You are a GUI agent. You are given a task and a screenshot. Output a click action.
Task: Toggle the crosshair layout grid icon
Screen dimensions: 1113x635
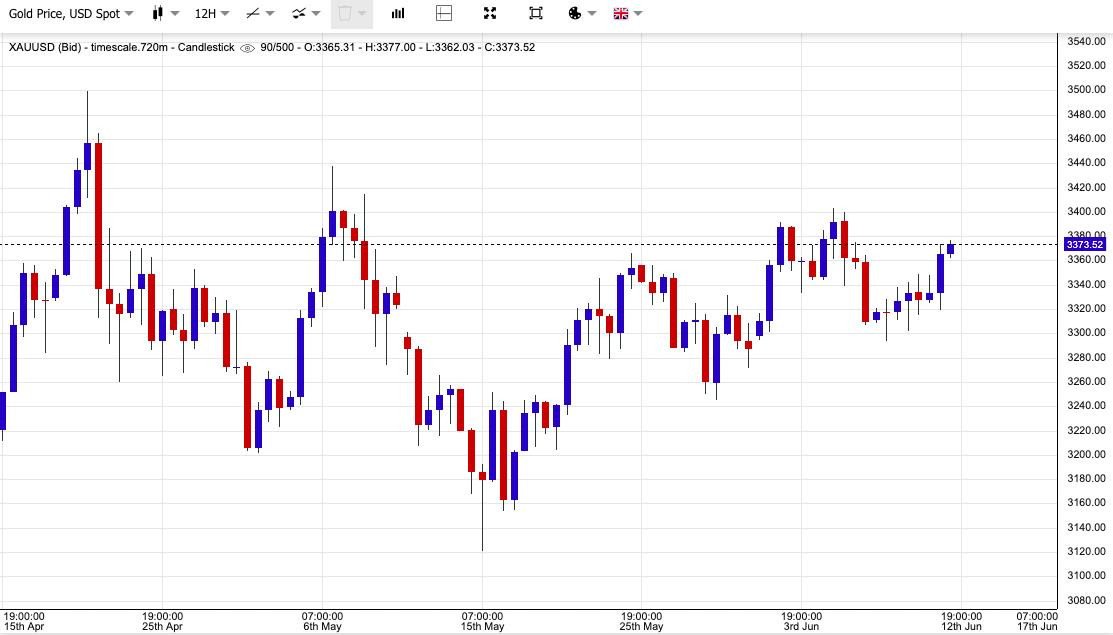(x=445, y=13)
